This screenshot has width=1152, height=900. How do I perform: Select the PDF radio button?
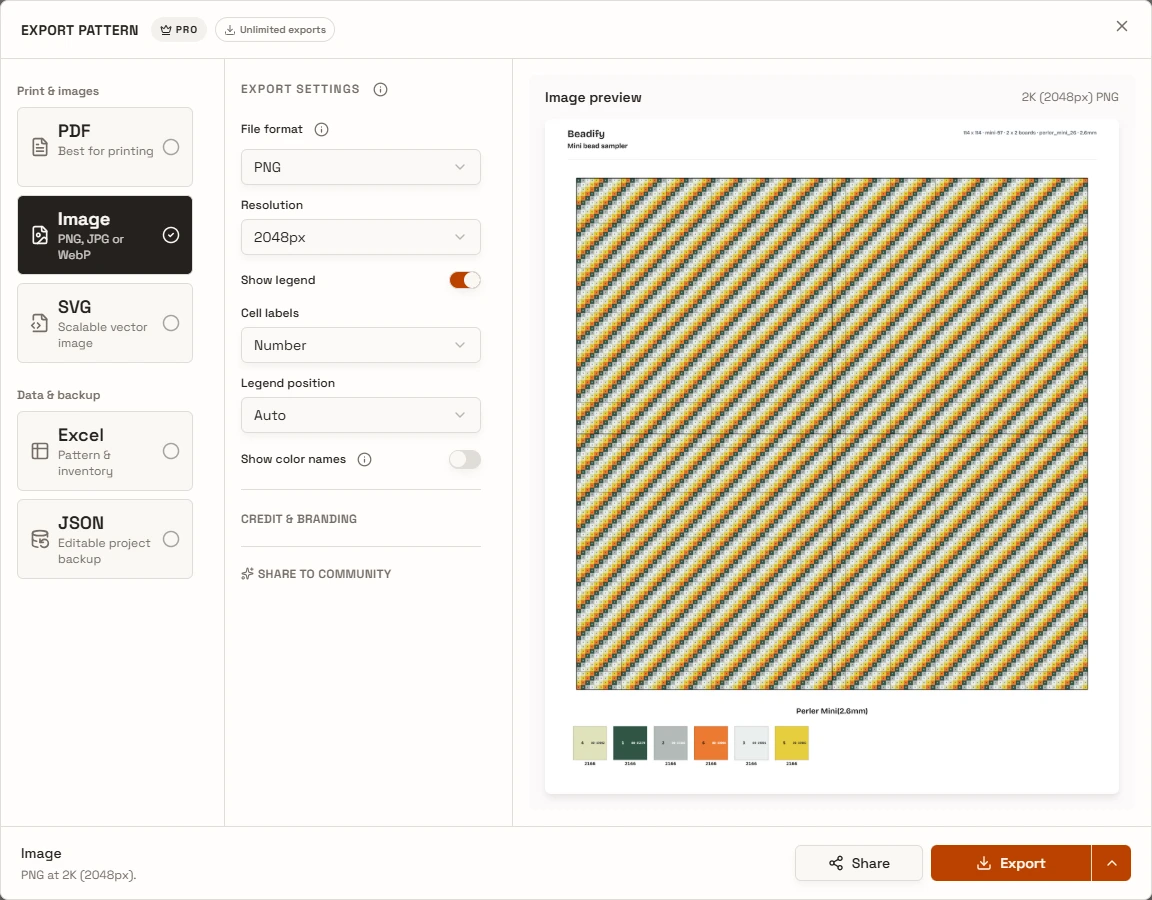pyautogui.click(x=171, y=147)
